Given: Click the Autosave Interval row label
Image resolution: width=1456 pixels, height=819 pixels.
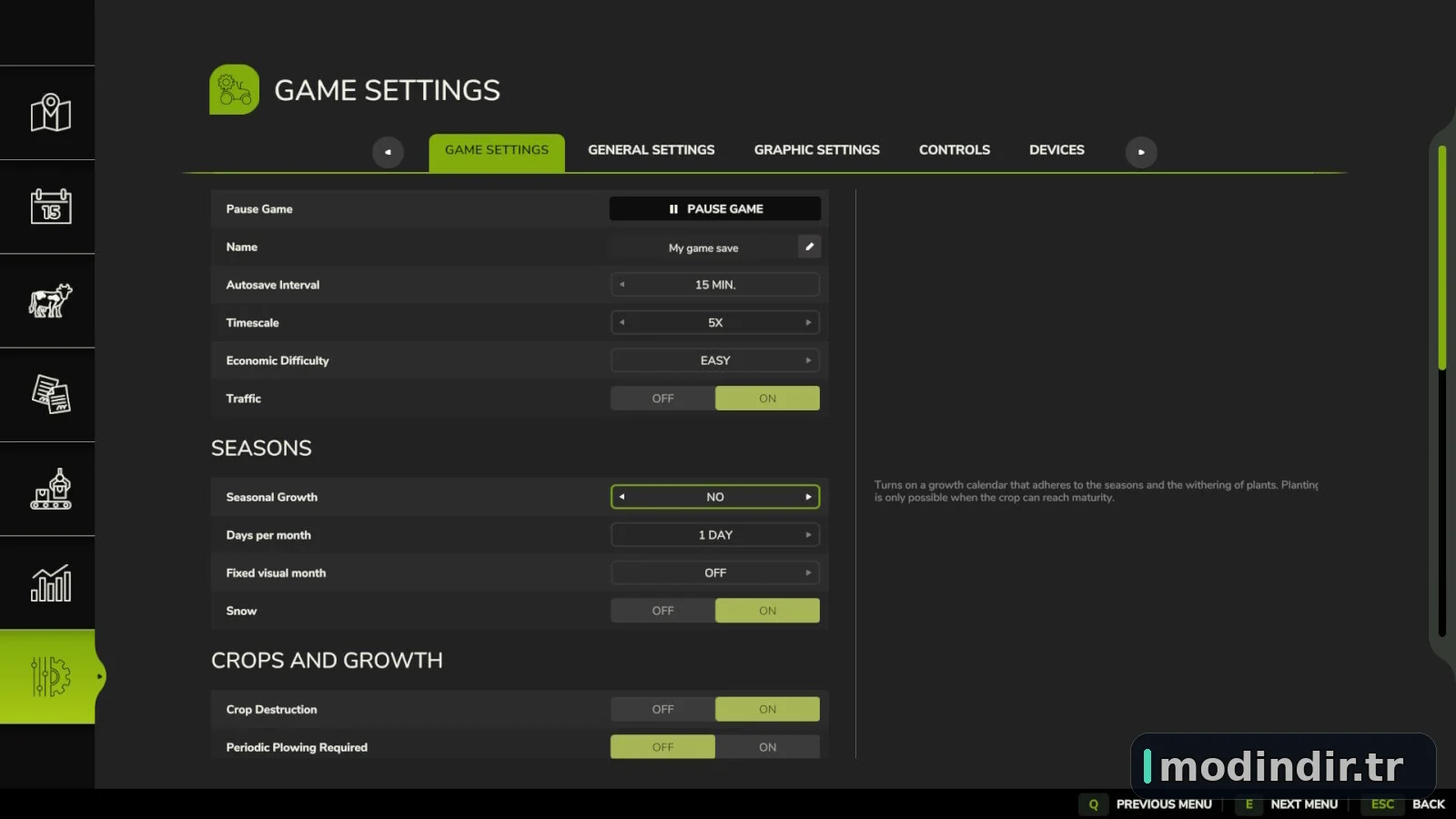Looking at the screenshot, I should 273,285.
